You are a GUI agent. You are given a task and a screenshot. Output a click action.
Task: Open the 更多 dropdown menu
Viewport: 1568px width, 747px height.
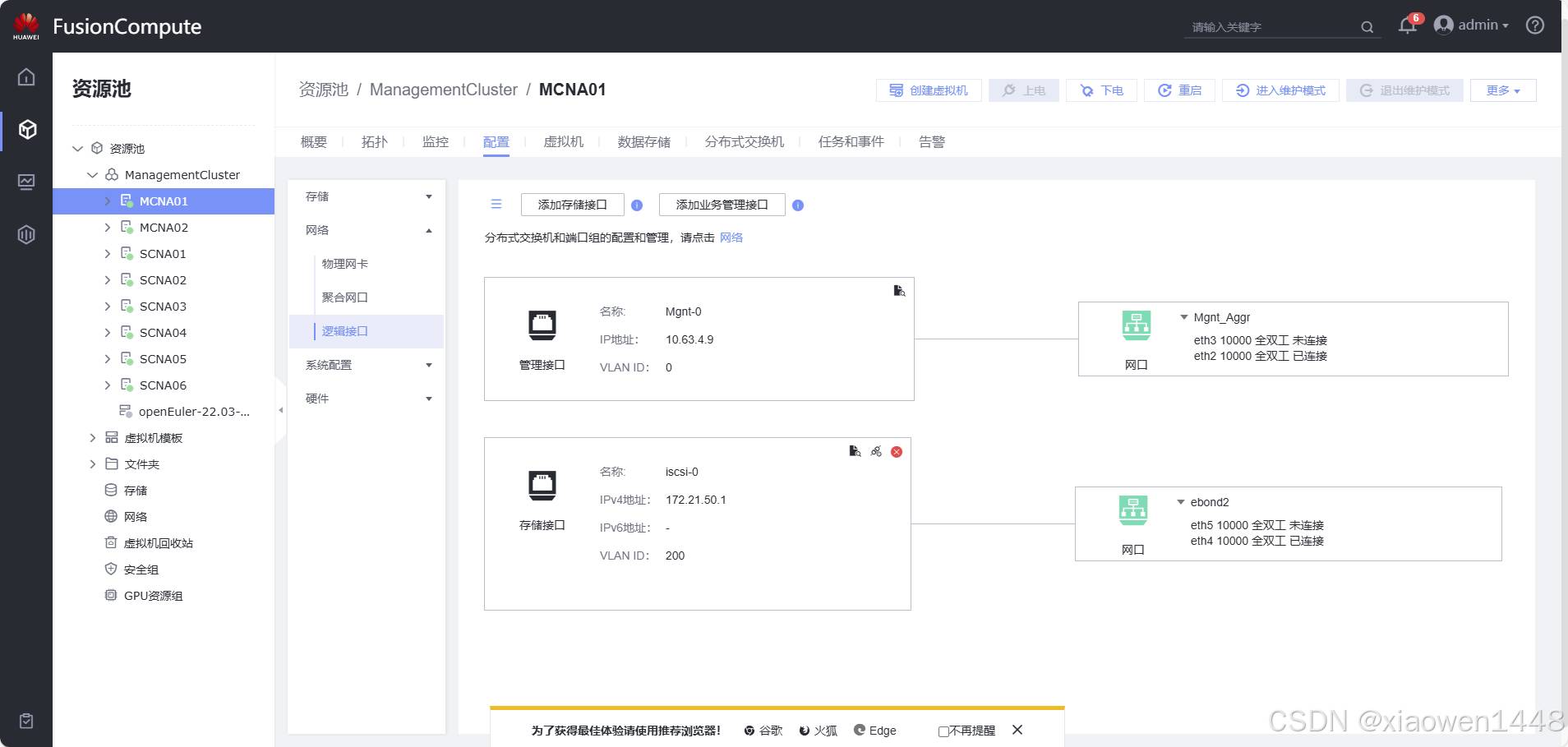point(1503,90)
